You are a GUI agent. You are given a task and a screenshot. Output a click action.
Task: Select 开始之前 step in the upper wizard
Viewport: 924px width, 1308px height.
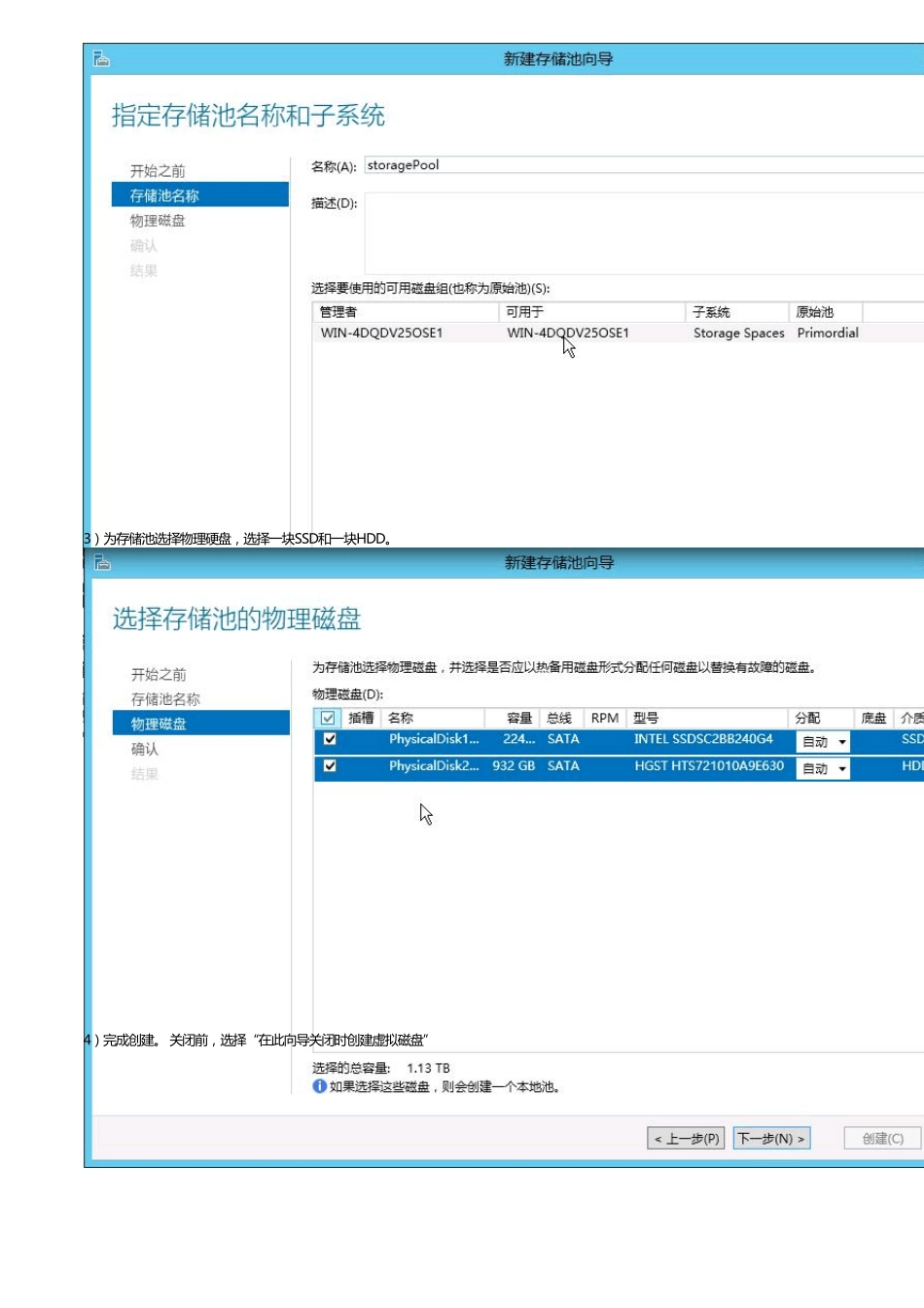158,170
